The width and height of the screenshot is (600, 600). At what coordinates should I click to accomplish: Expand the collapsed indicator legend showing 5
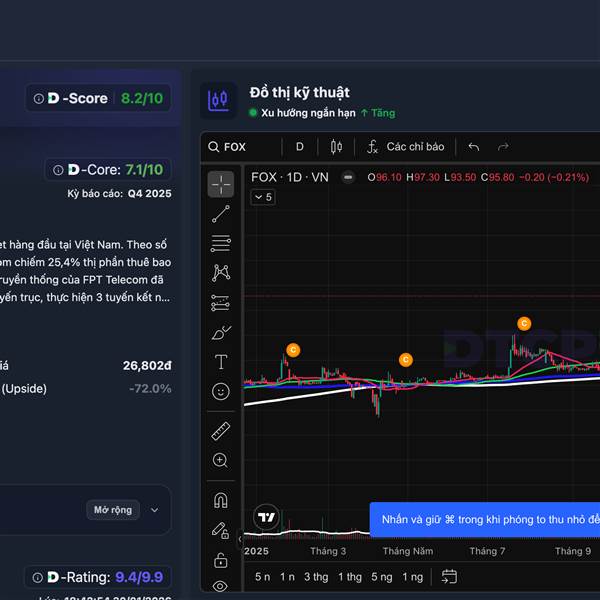[262, 197]
